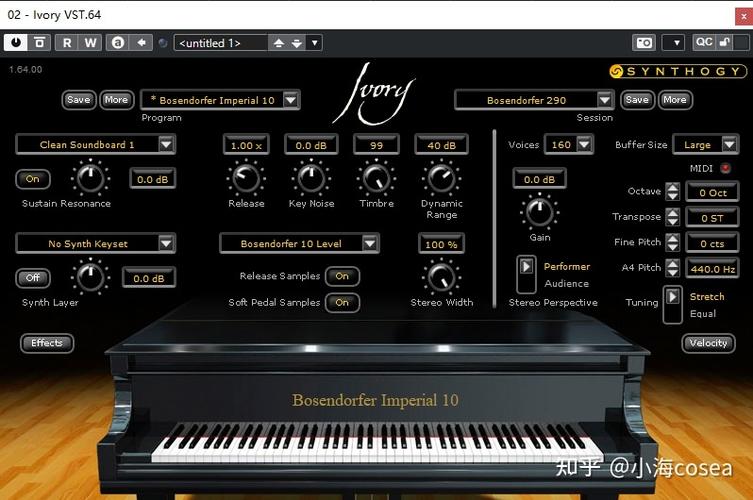Click the 1.00 x Release value field
Viewport: 753px width, 500px height.
[246, 145]
